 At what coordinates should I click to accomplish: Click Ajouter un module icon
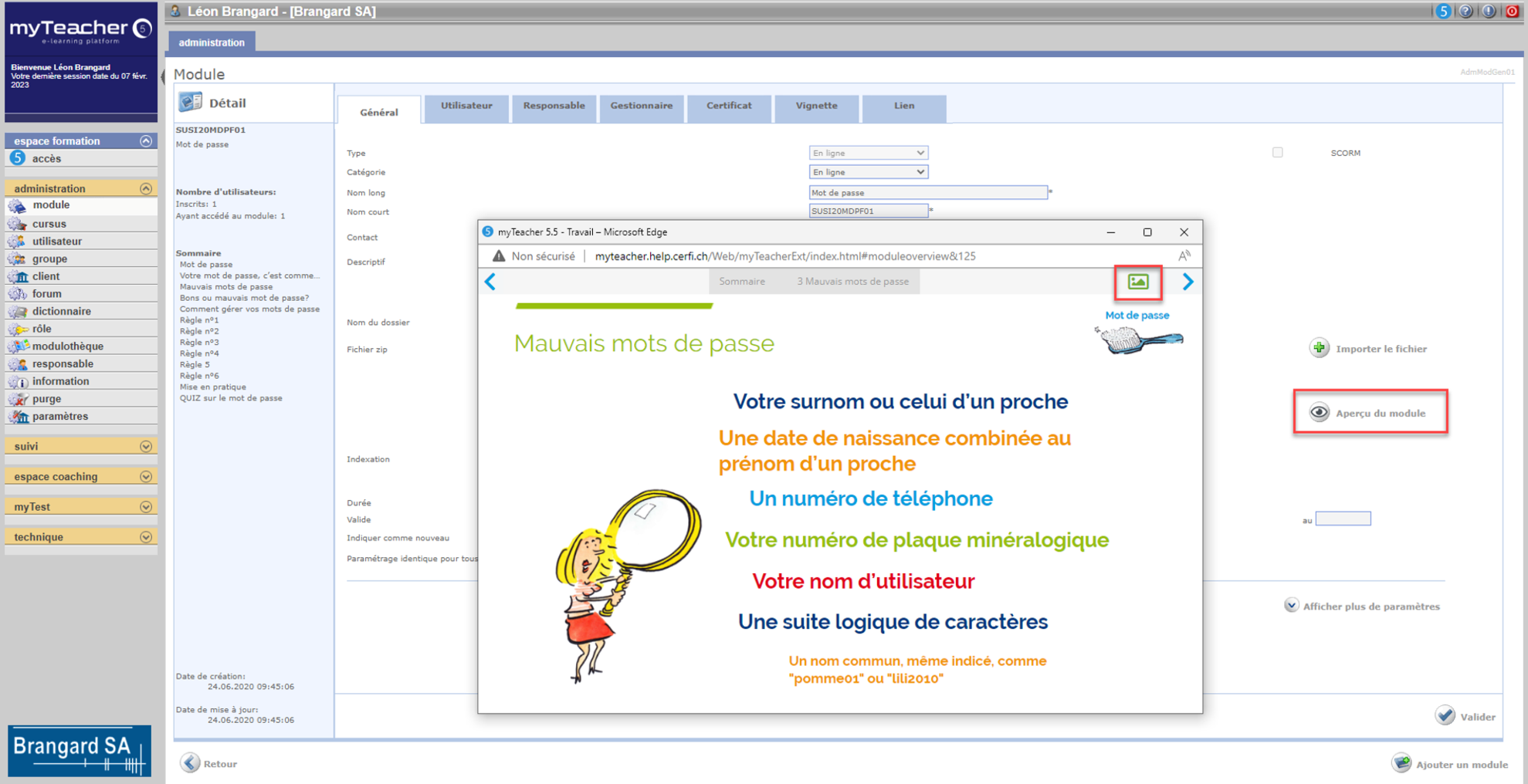coord(1401,764)
